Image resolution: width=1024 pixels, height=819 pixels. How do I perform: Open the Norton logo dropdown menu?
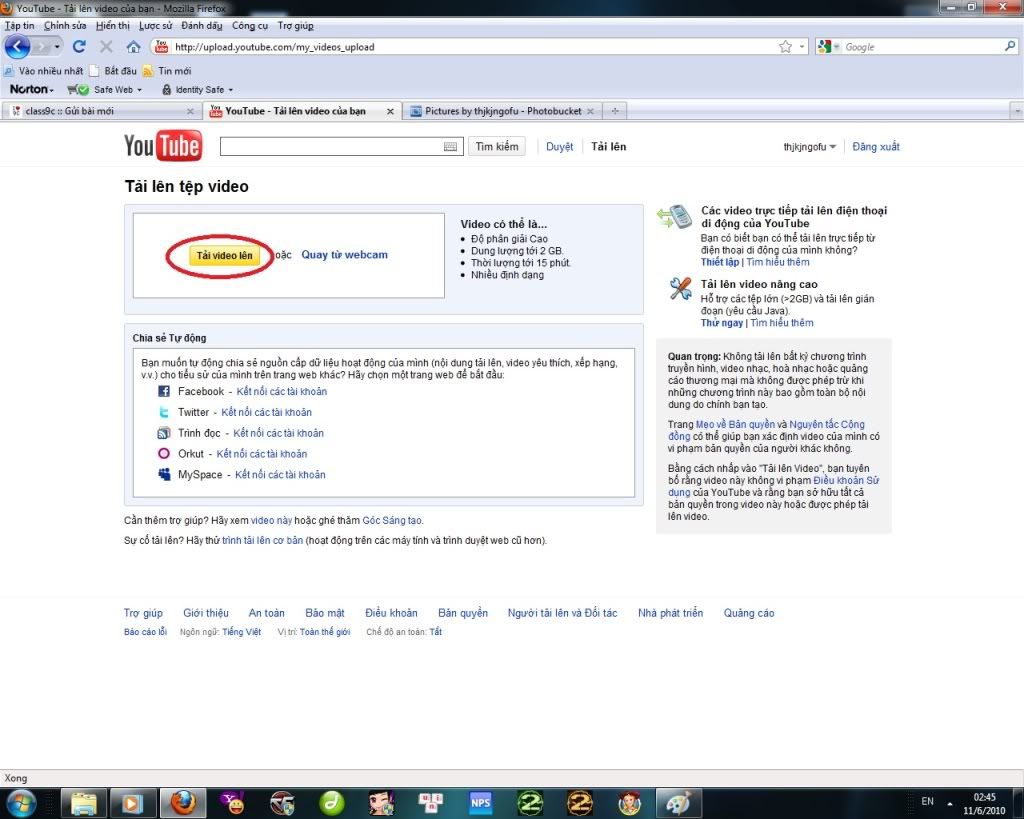pos(31,89)
